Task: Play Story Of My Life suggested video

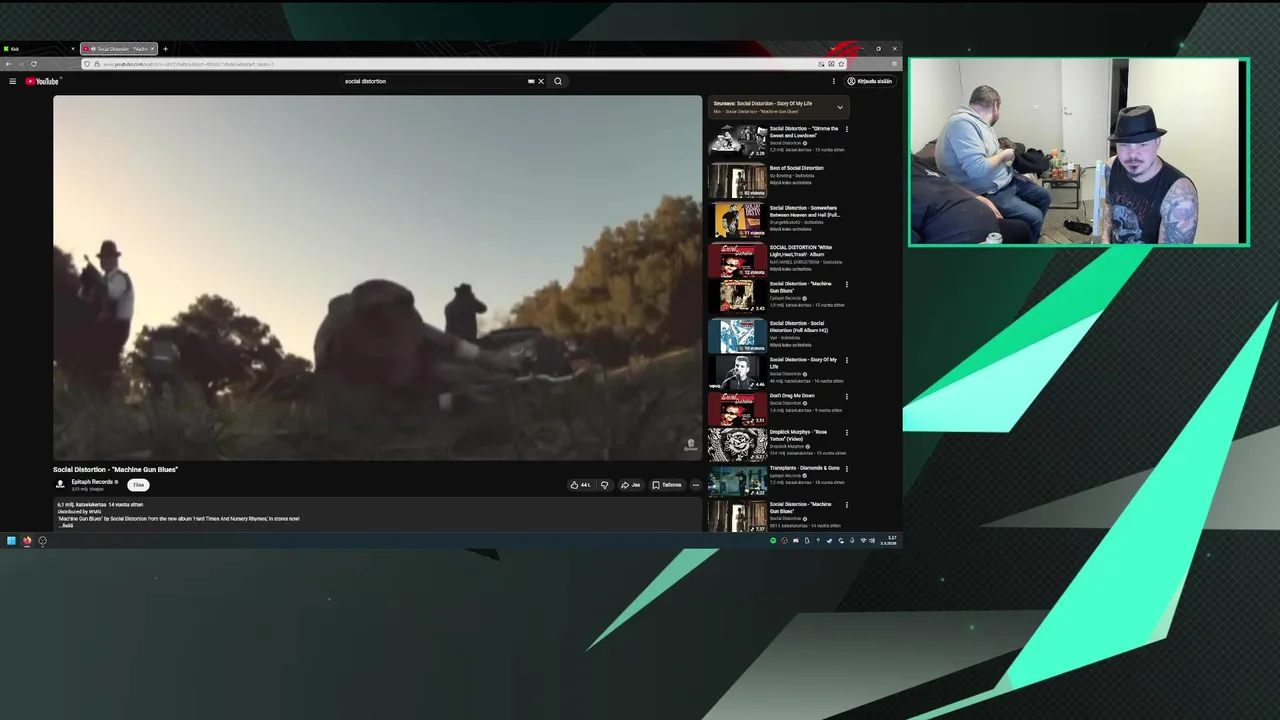Action: click(x=738, y=372)
